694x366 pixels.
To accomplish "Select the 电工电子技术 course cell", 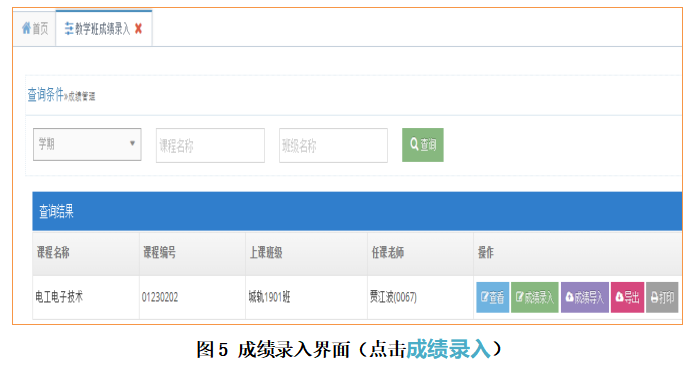I will [86, 297].
